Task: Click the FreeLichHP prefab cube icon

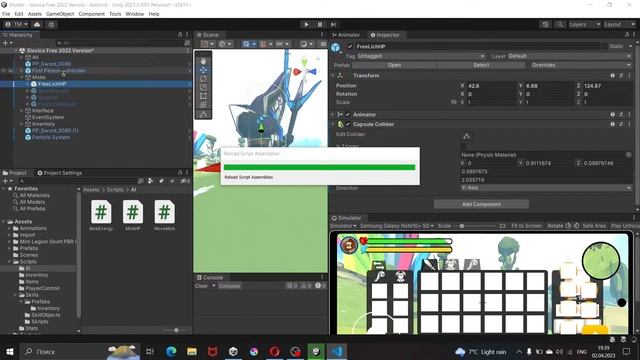Action: point(336,48)
